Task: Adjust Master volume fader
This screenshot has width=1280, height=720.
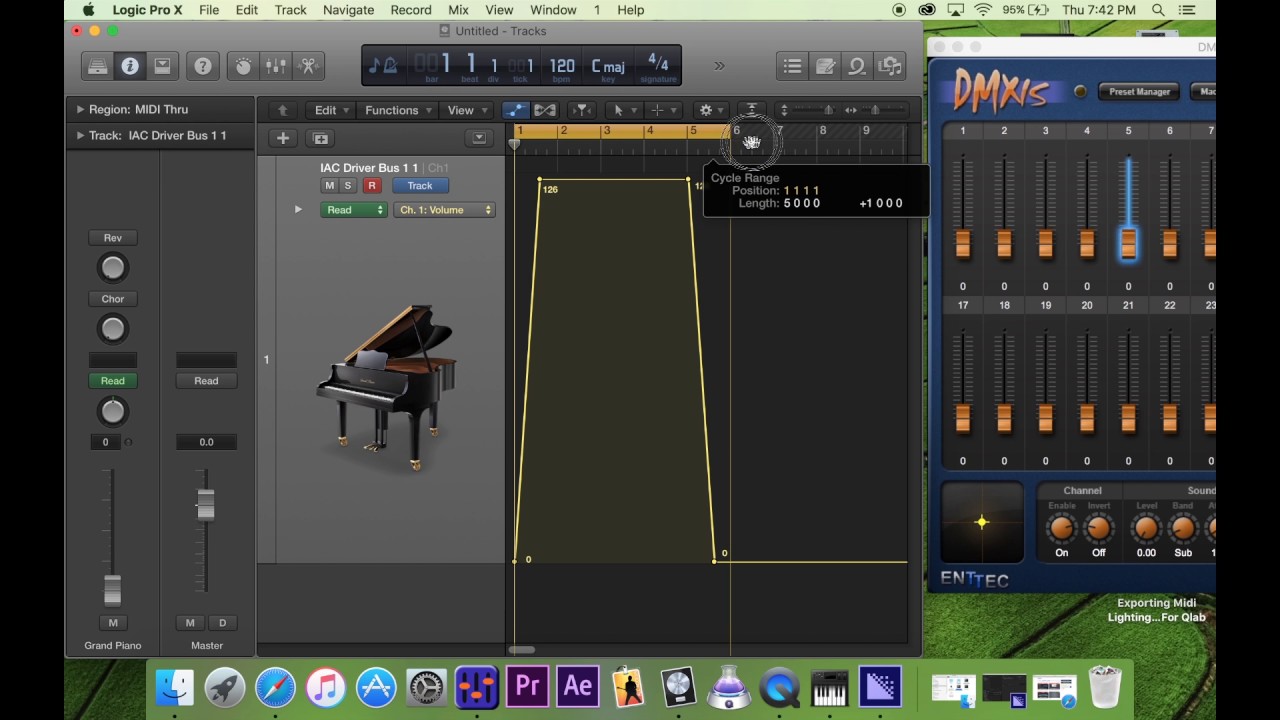Action: click(x=205, y=505)
